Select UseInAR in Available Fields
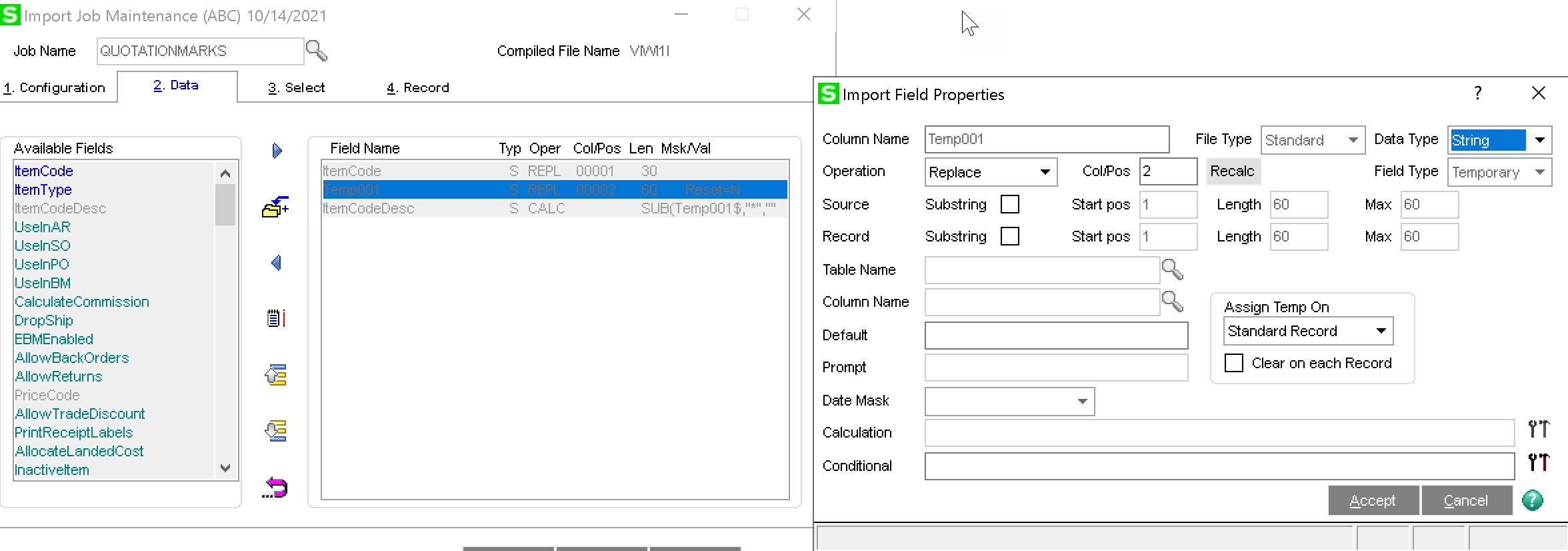1568x551 pixels. pyautogui.click(x=42, y=227)
